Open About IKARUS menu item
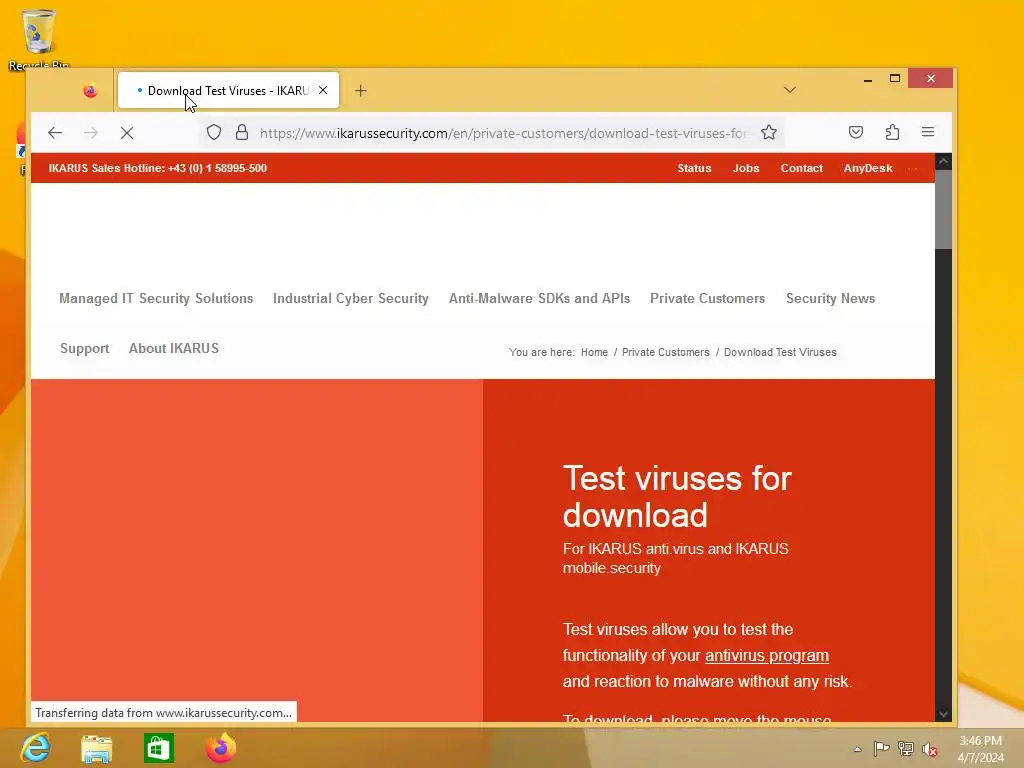This screenshot has width=1024, height=768. [174, 349]
